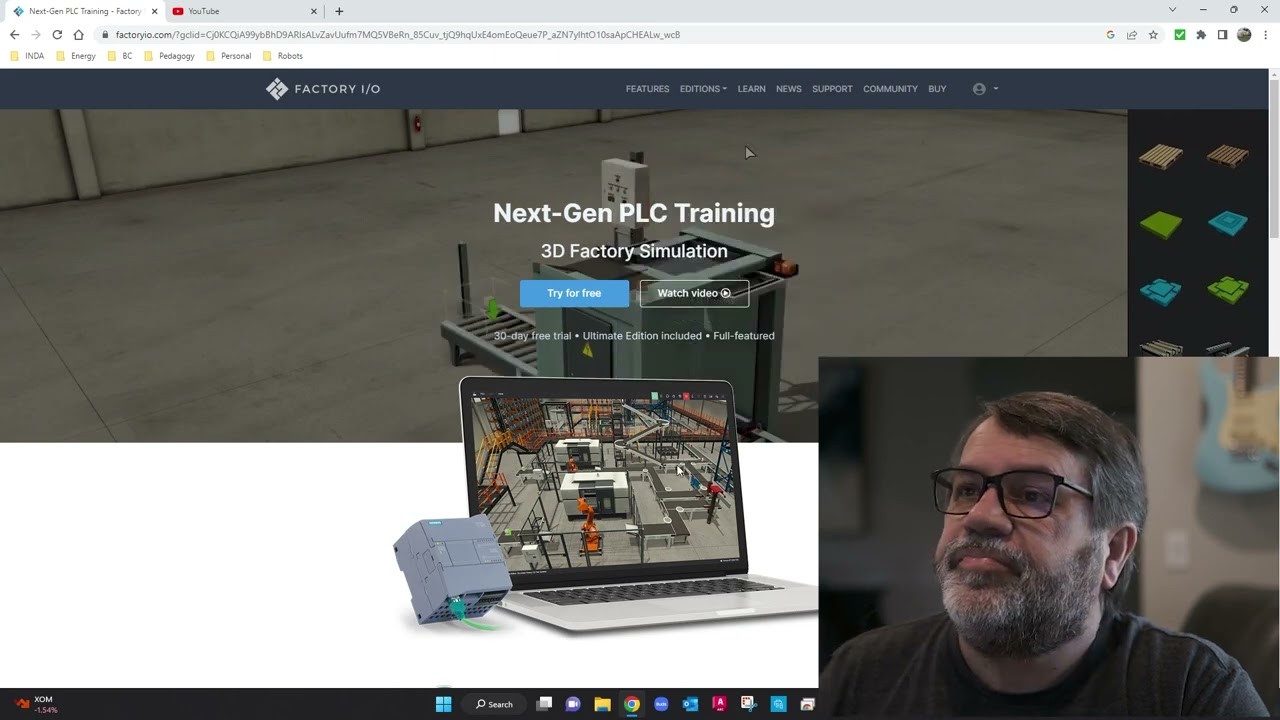Open the Teams Chat taskbar icon

pyautogui.click(x=573, y=704)
